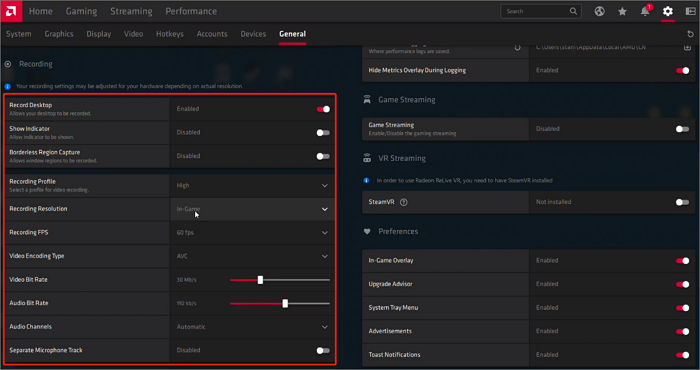The image size is (700, 370).
Task: Click the Game Streaming controller icon
Action: pos(367,100)
